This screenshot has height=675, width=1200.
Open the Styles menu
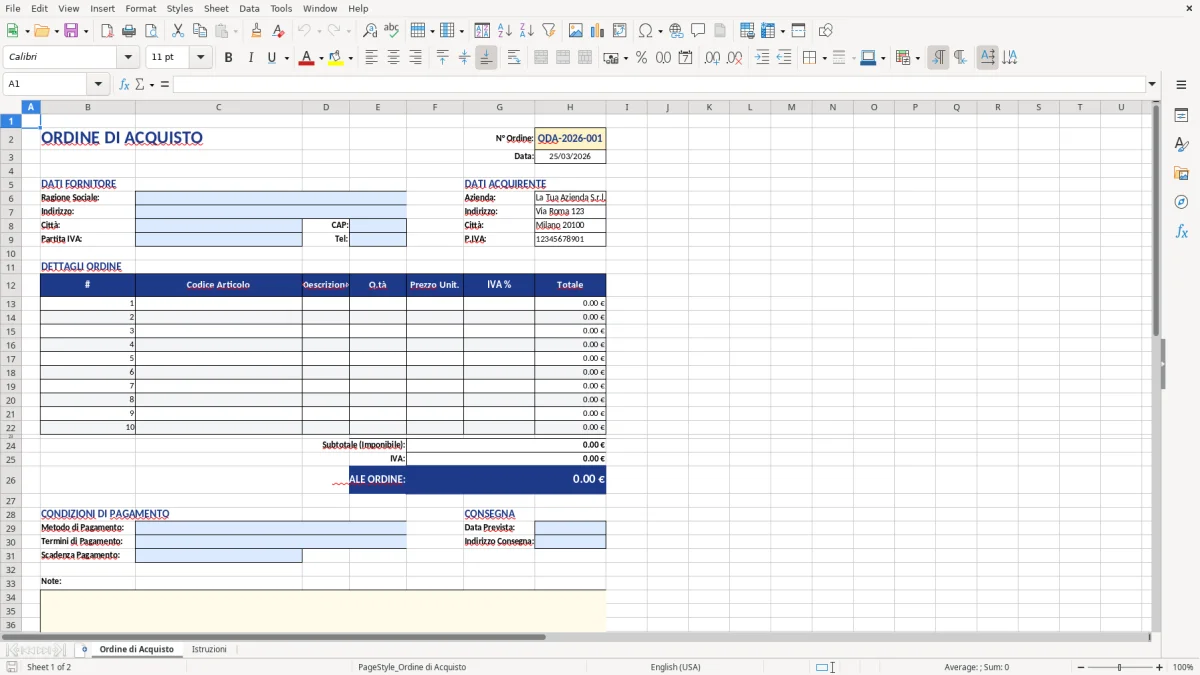[x=180, y=8]
